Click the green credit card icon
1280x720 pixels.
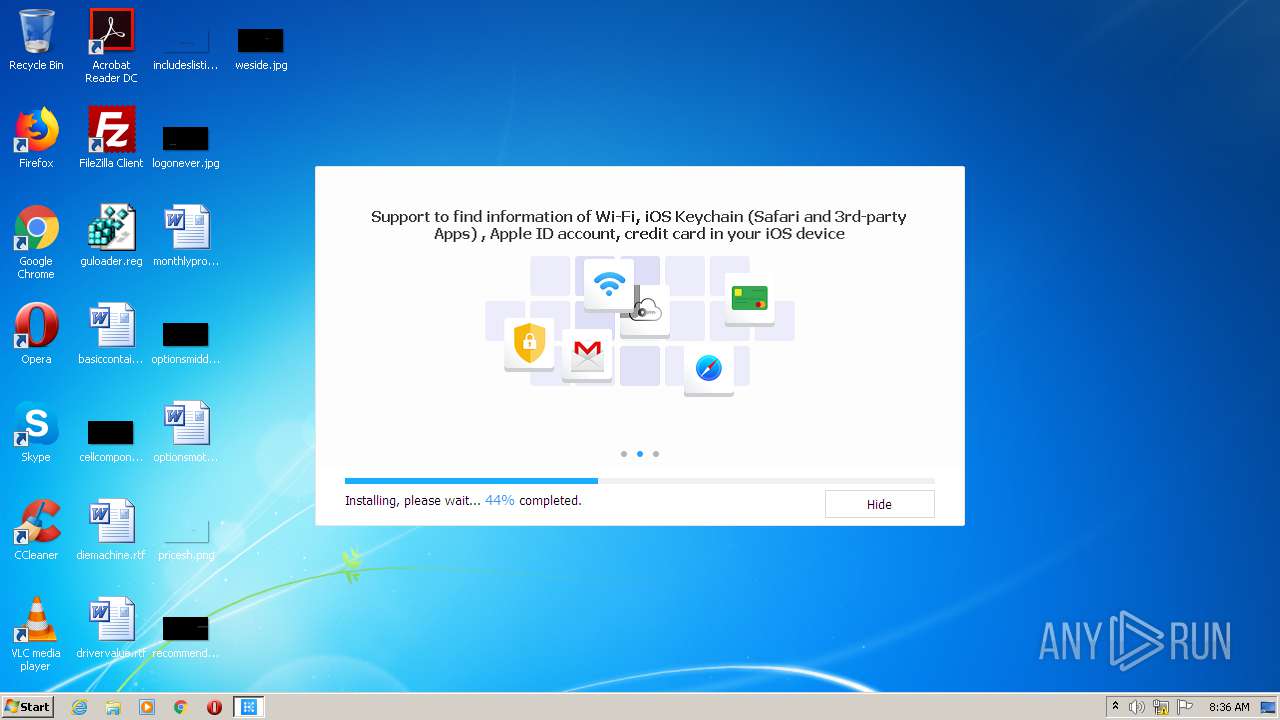click(x=749, y=299)
